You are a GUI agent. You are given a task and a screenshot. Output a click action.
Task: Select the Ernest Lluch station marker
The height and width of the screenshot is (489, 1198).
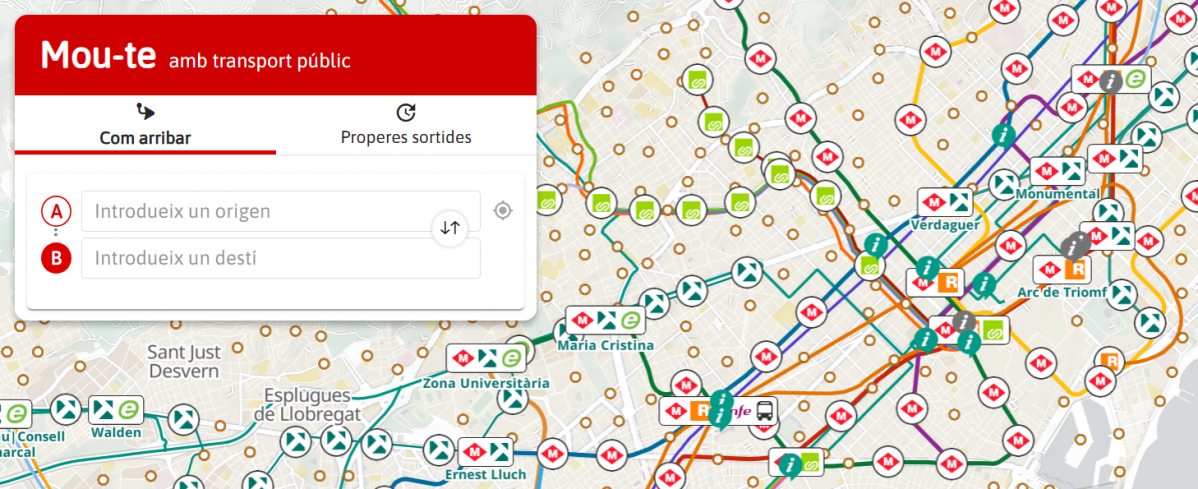coord(485,451)
